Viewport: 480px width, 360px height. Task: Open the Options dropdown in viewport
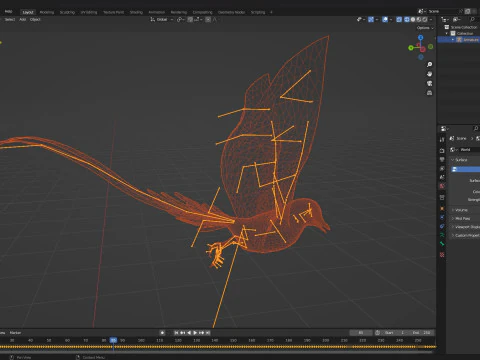point(425,28)
